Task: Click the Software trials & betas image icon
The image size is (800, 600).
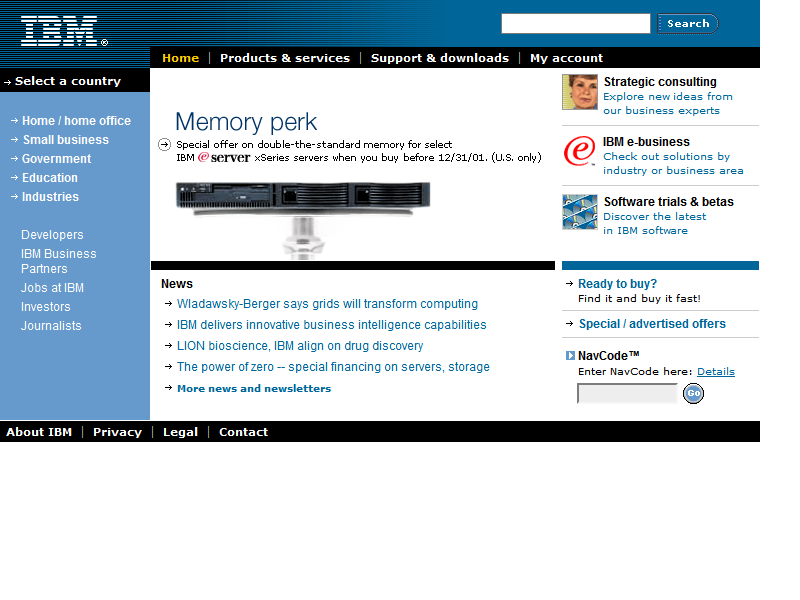Action: 580,212
